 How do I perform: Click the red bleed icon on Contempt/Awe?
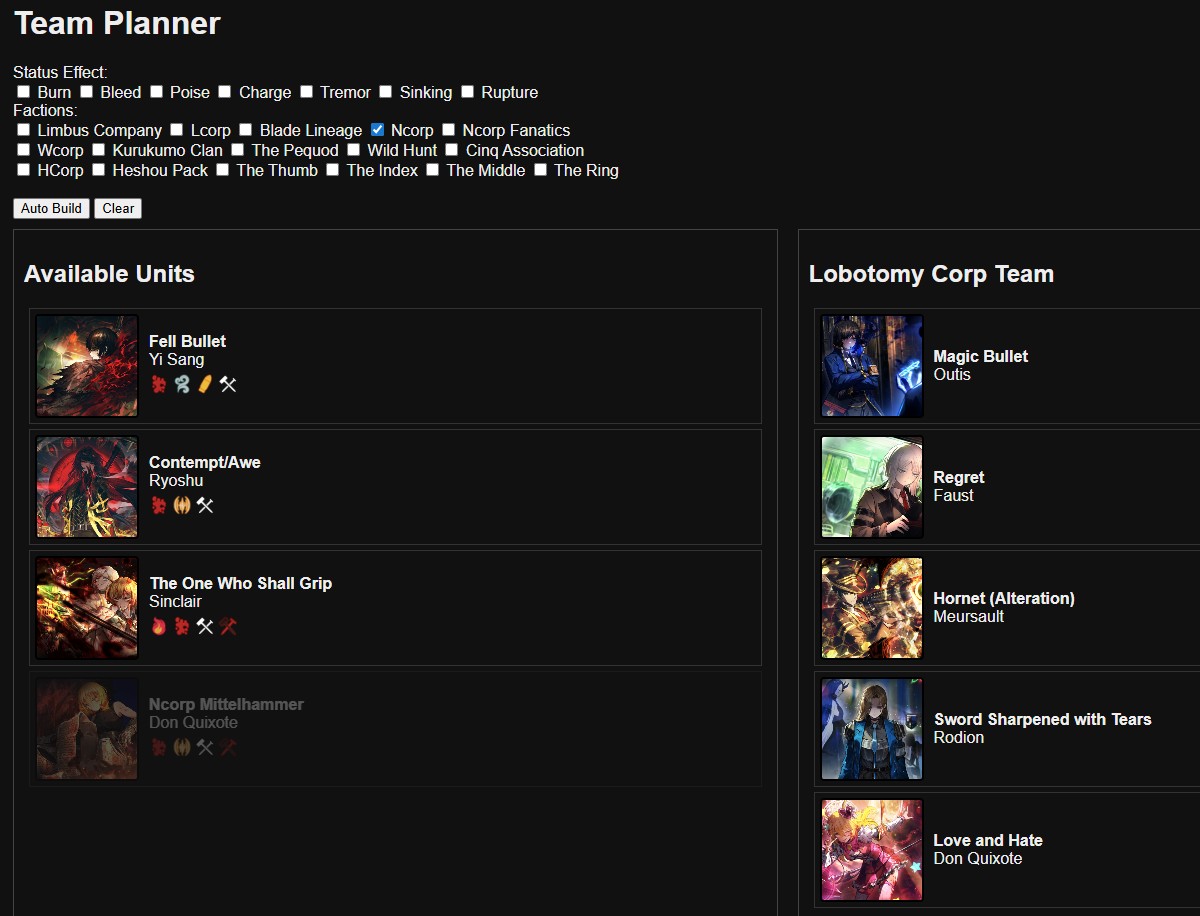click(x=158, y=505)
